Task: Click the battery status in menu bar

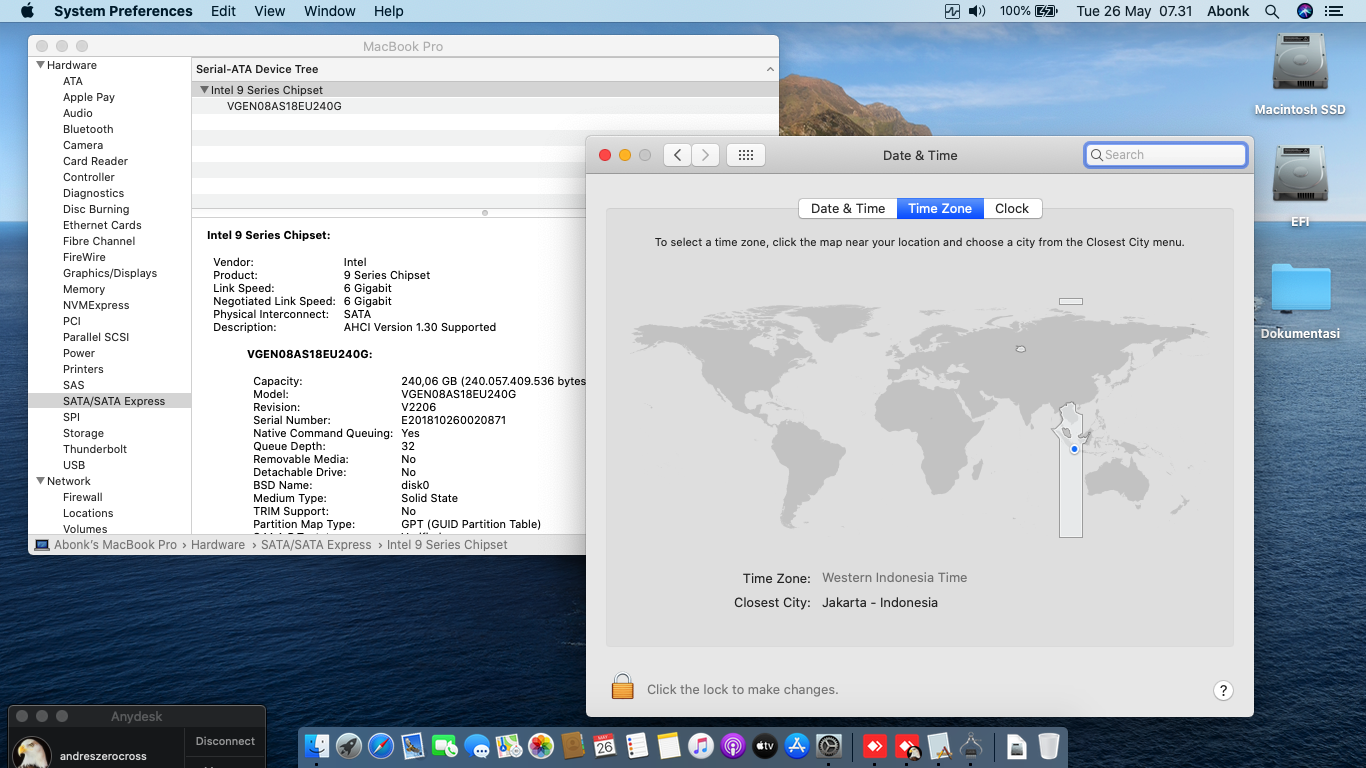Action: pos(1029,11)
